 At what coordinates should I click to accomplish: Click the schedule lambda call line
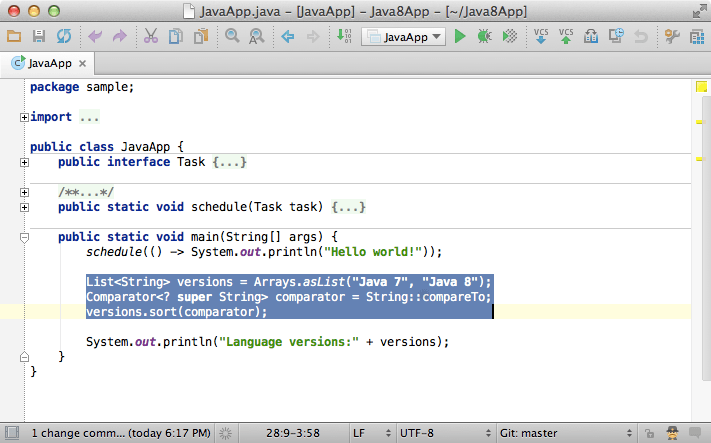point(264,252)
